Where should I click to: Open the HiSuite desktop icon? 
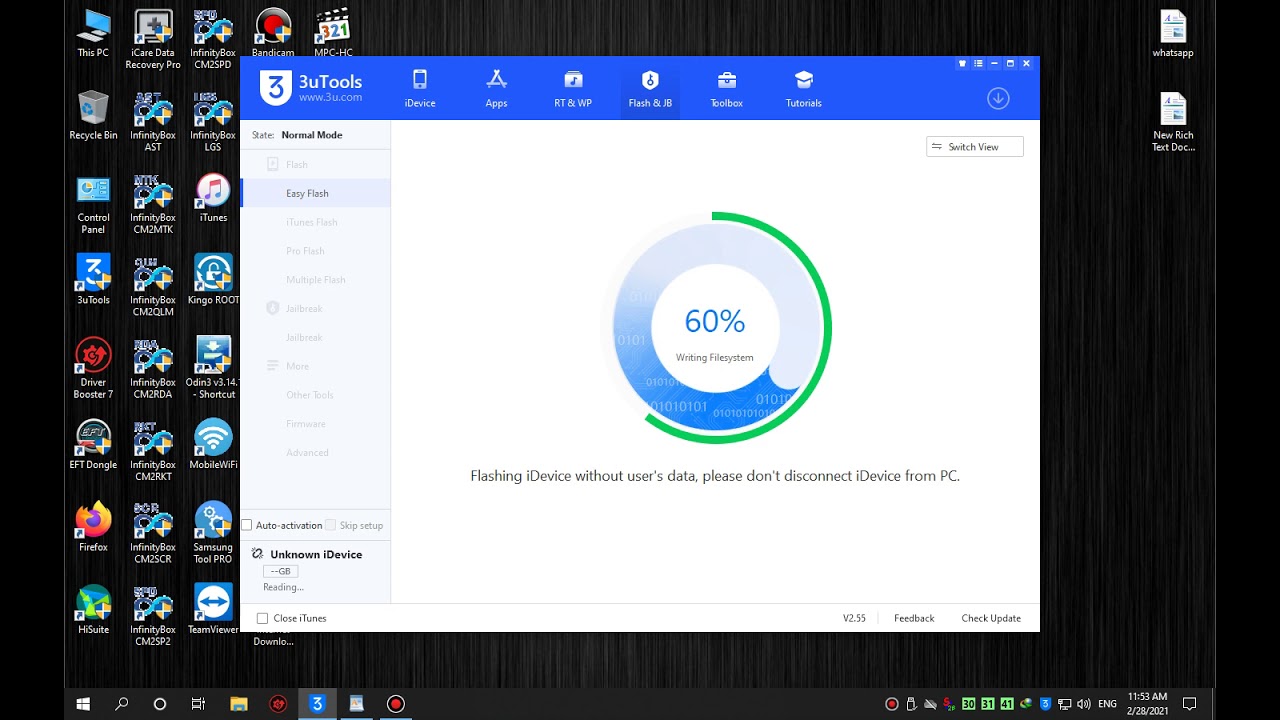(93, 609)
